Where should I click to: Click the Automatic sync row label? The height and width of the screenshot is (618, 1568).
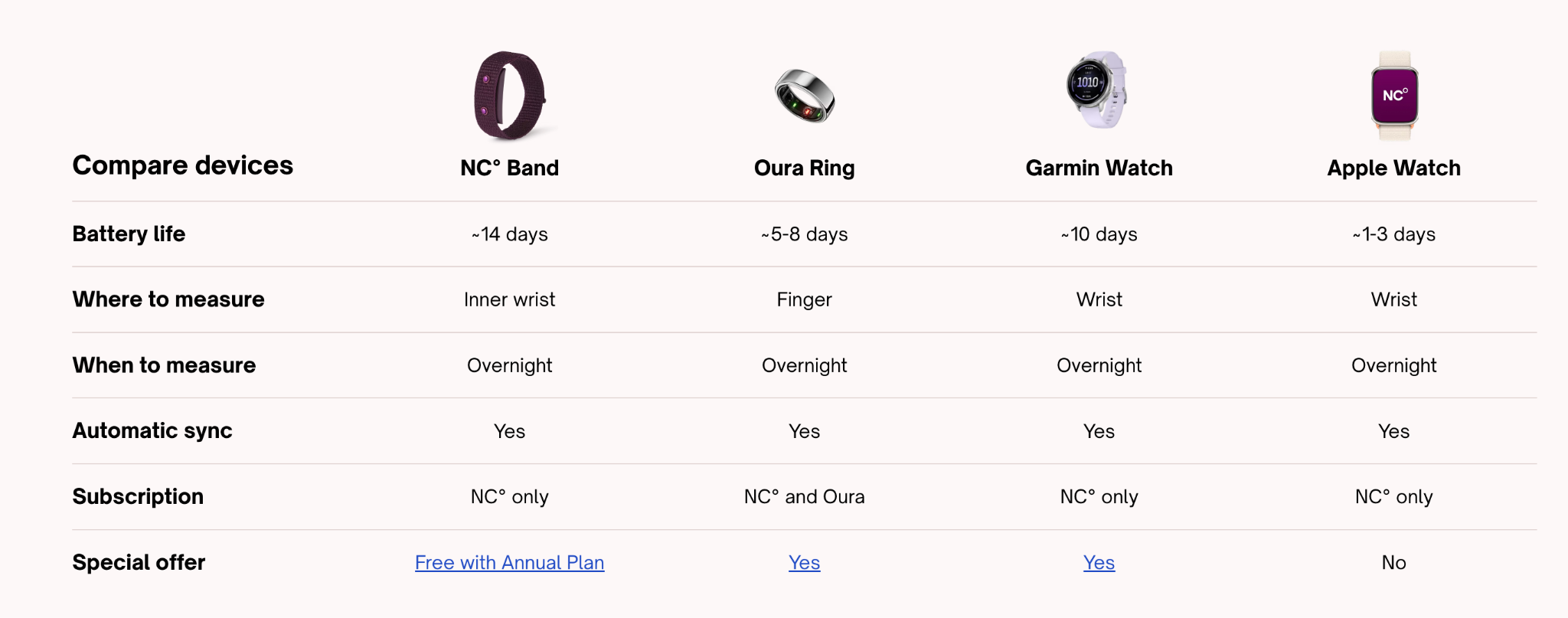pyautogui.click(x=152, y=430)
